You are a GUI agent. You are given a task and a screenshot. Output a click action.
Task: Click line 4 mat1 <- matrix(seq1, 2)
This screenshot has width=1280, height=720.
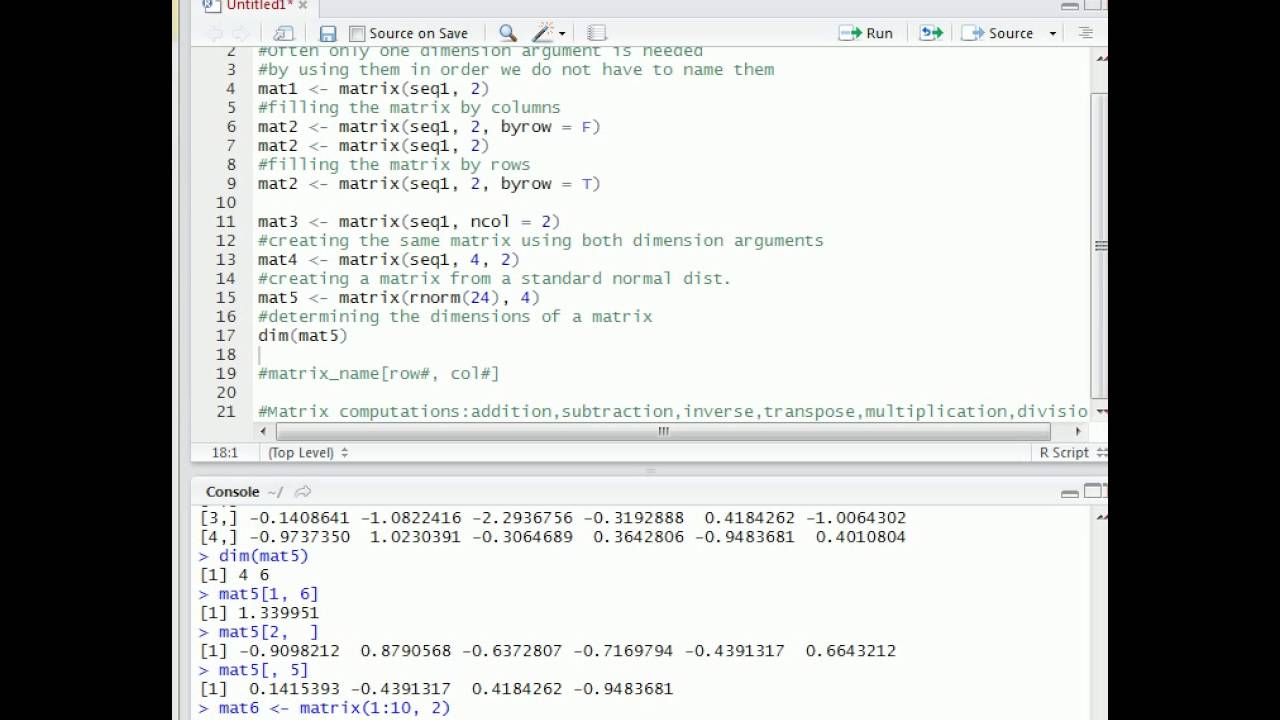point(373,88)
